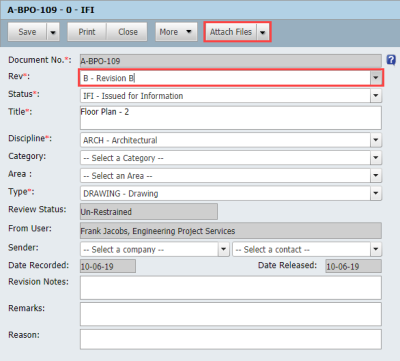
Task: Focus the Revision Notes text area
Action: point(231,288)
